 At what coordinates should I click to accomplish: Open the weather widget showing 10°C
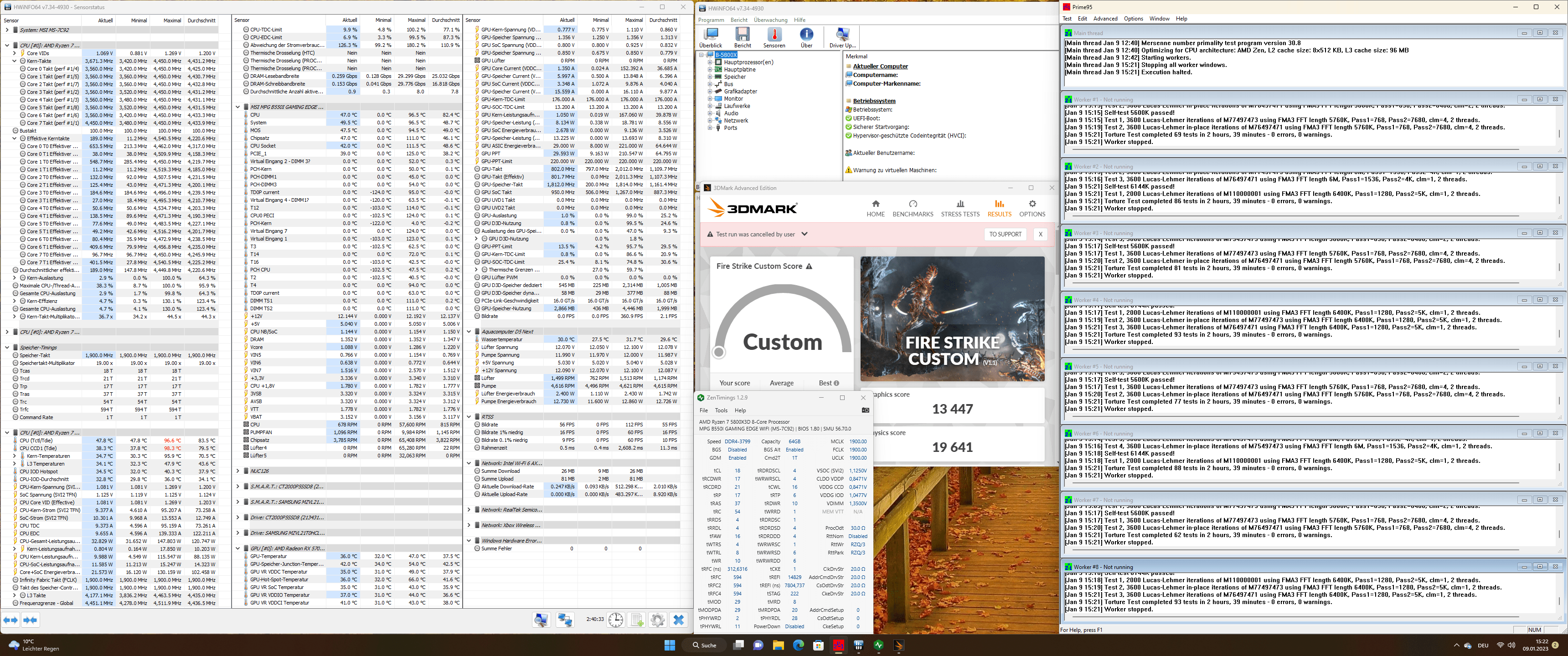point(33,645)
